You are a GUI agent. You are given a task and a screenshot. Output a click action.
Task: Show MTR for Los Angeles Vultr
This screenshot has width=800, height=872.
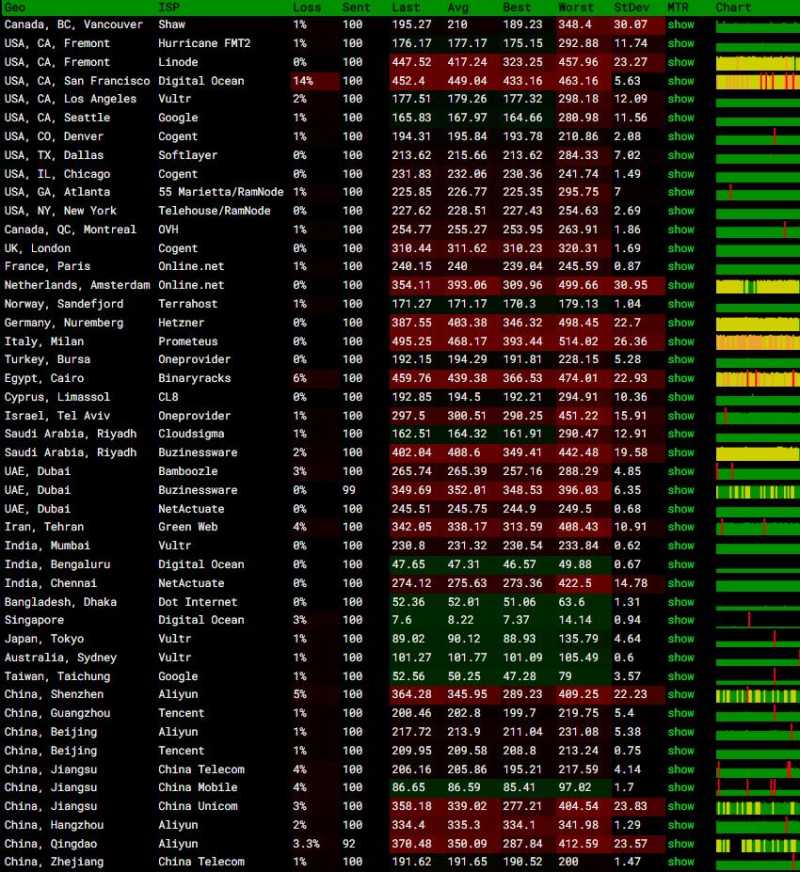(681, 99)
